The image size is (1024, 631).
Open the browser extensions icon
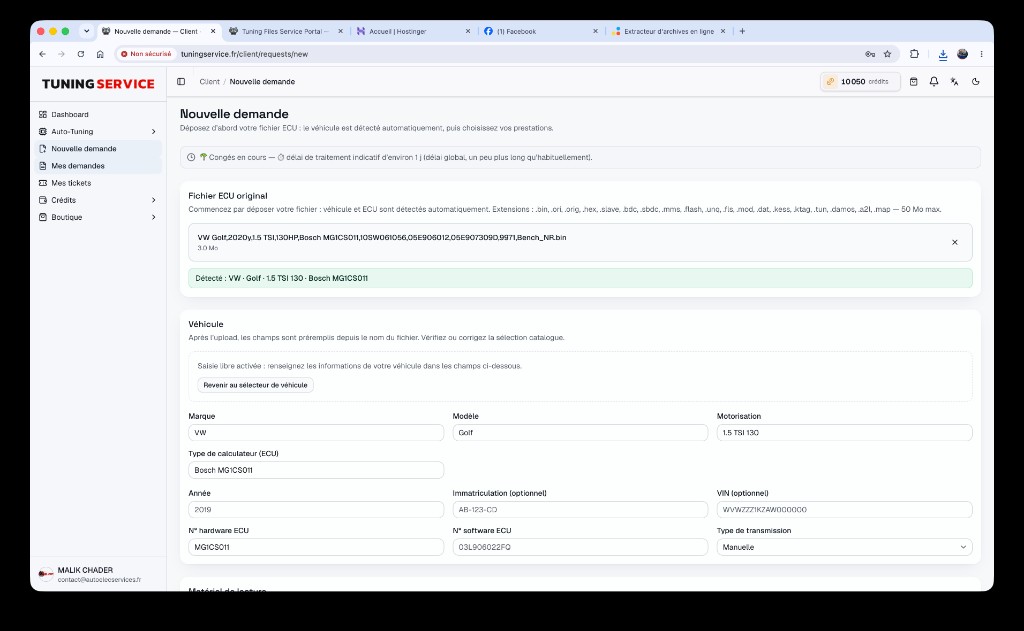914,54
